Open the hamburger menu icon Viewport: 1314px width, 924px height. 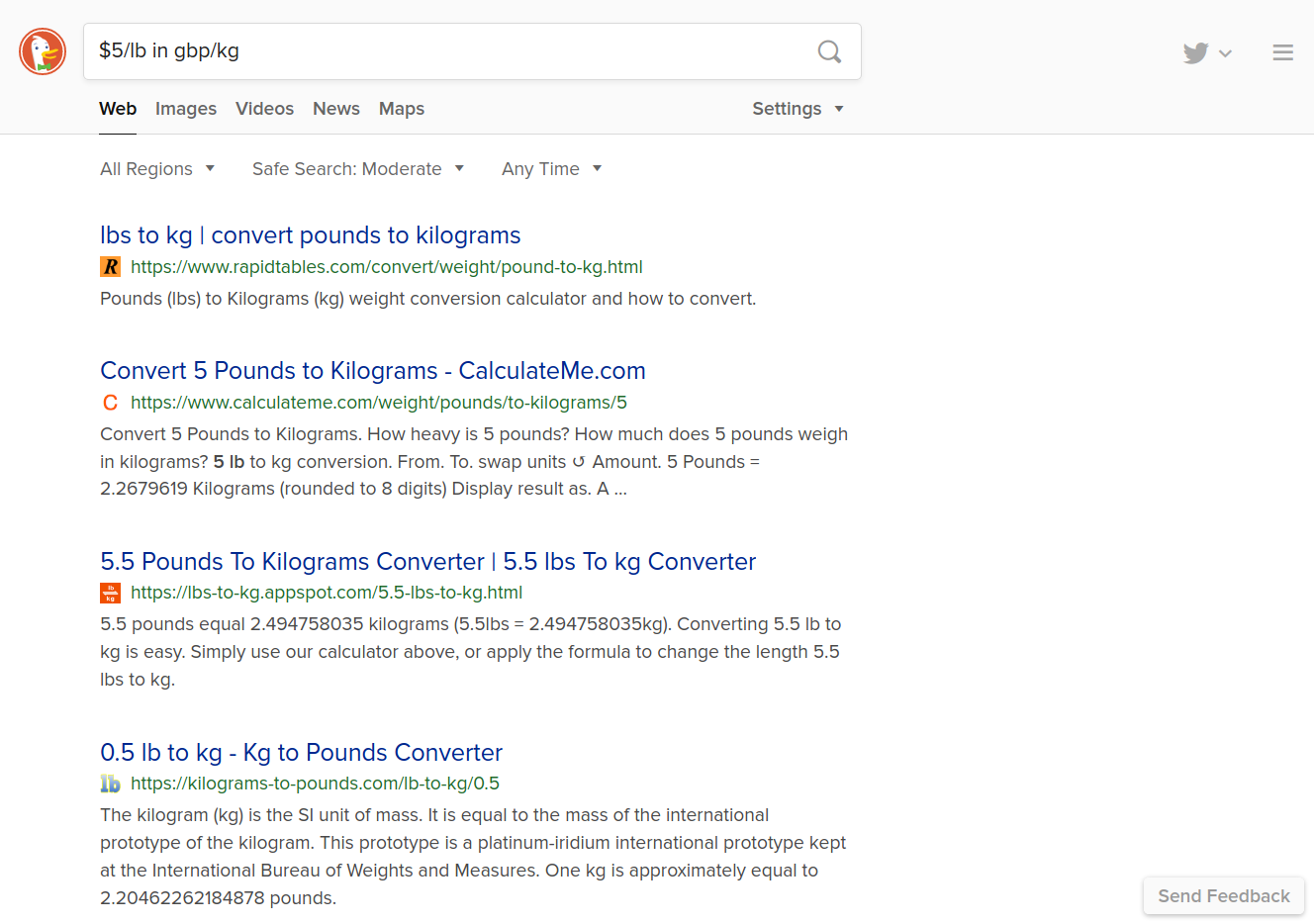tap(1282, 52)
